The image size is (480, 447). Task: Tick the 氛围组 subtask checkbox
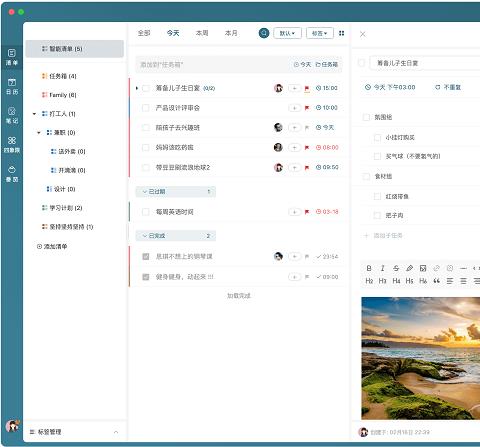[x=366, y=117]
